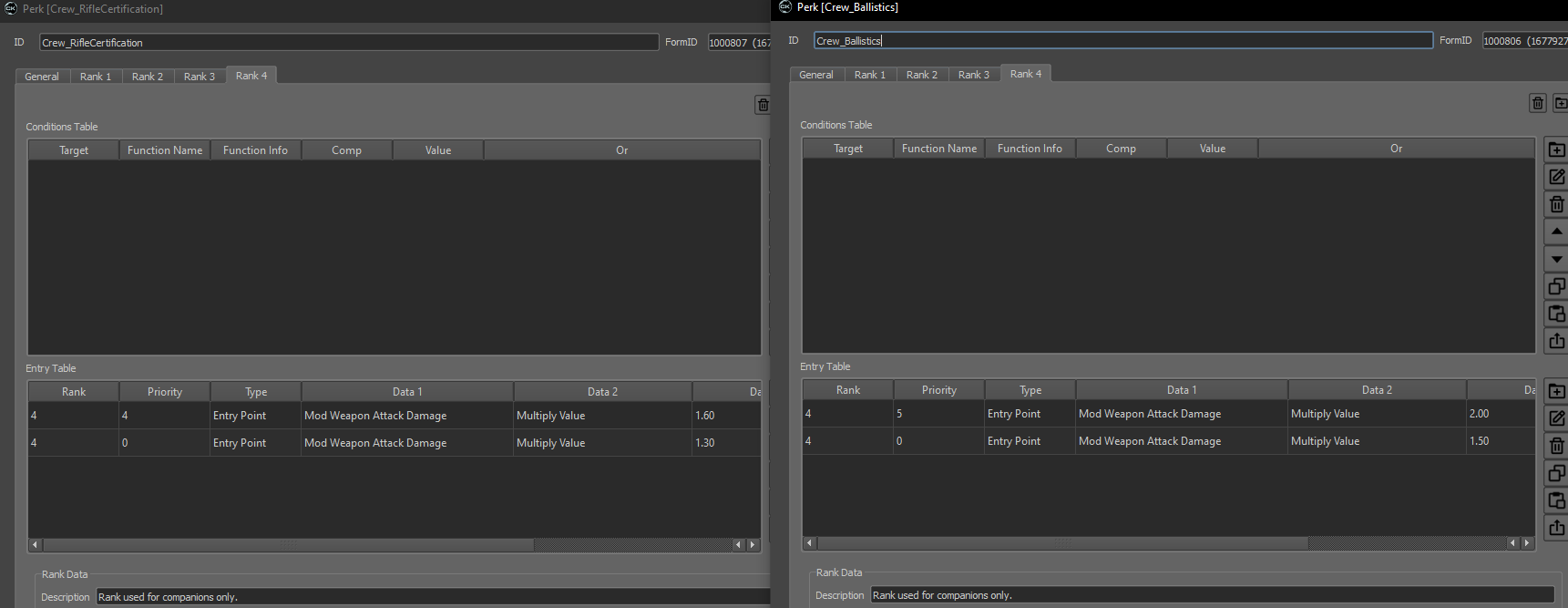The height and width of the screenshot is (608, 1568).
Task: Switch to Rank 1 tab in Crew_Ballistics window
Action: point(870,75)
